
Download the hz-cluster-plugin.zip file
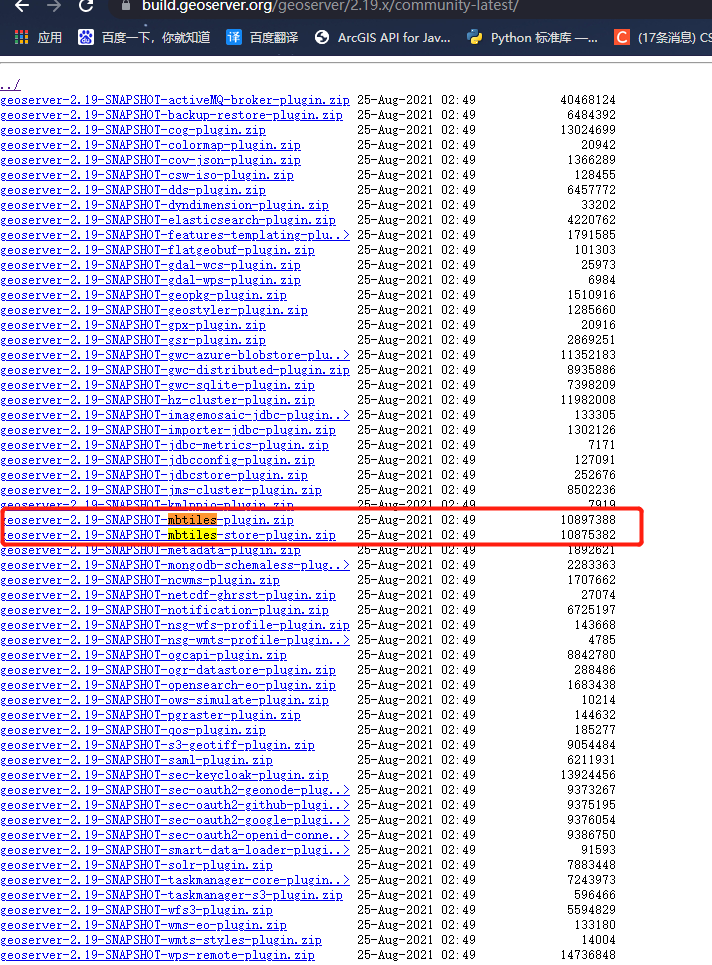click(x=158, y=400)
